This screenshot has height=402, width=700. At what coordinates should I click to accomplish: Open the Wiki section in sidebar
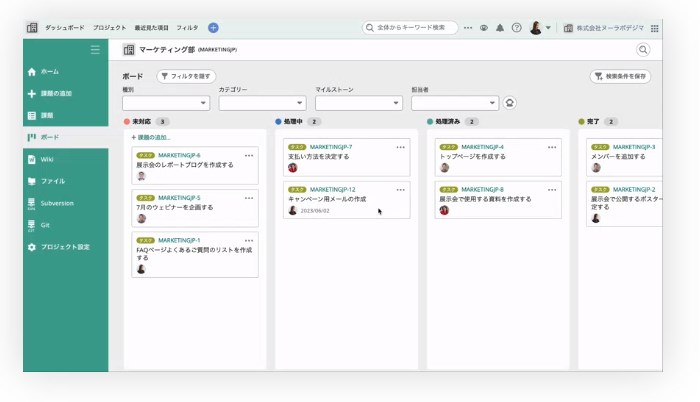click(x=47, y=159)
